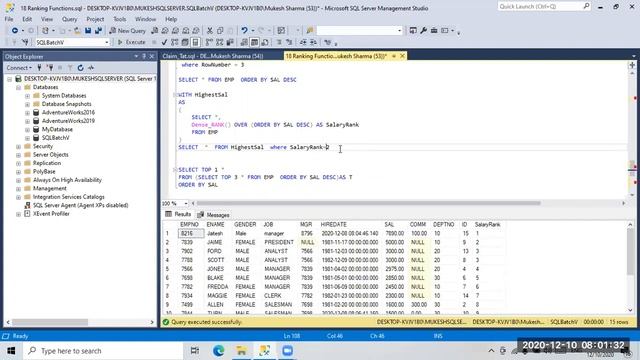Viewport: 640px width, 360px height.
Task: Expand the Server Objects node
Action: pos(18,155)
